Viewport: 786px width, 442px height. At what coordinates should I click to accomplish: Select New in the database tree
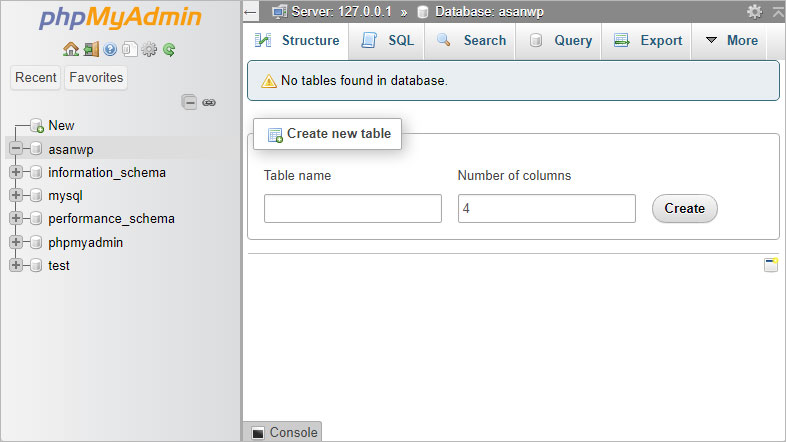pyautogui.click(x=61, y=125)
